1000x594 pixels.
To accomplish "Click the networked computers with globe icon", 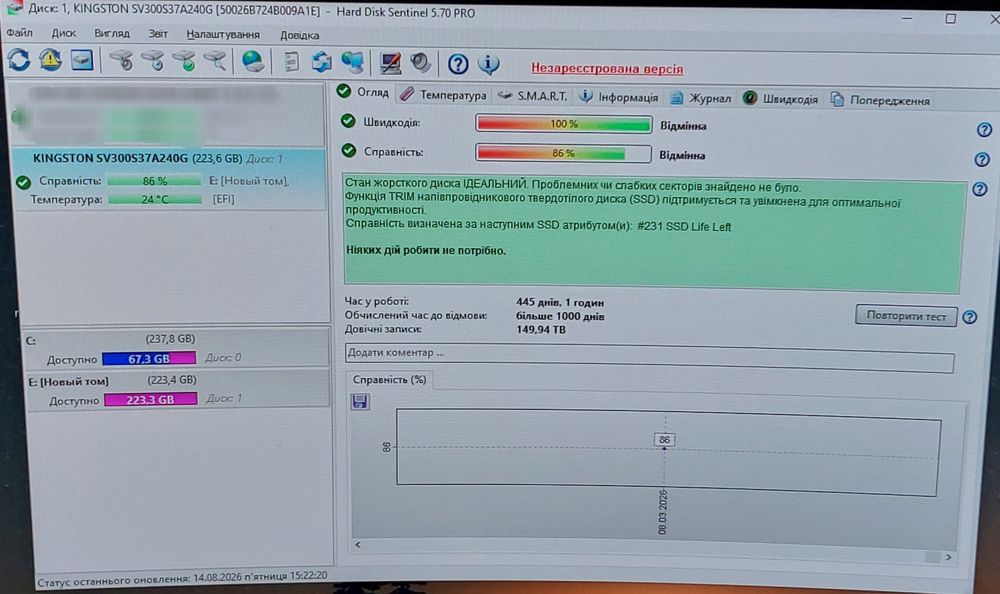I will [353, 63].
